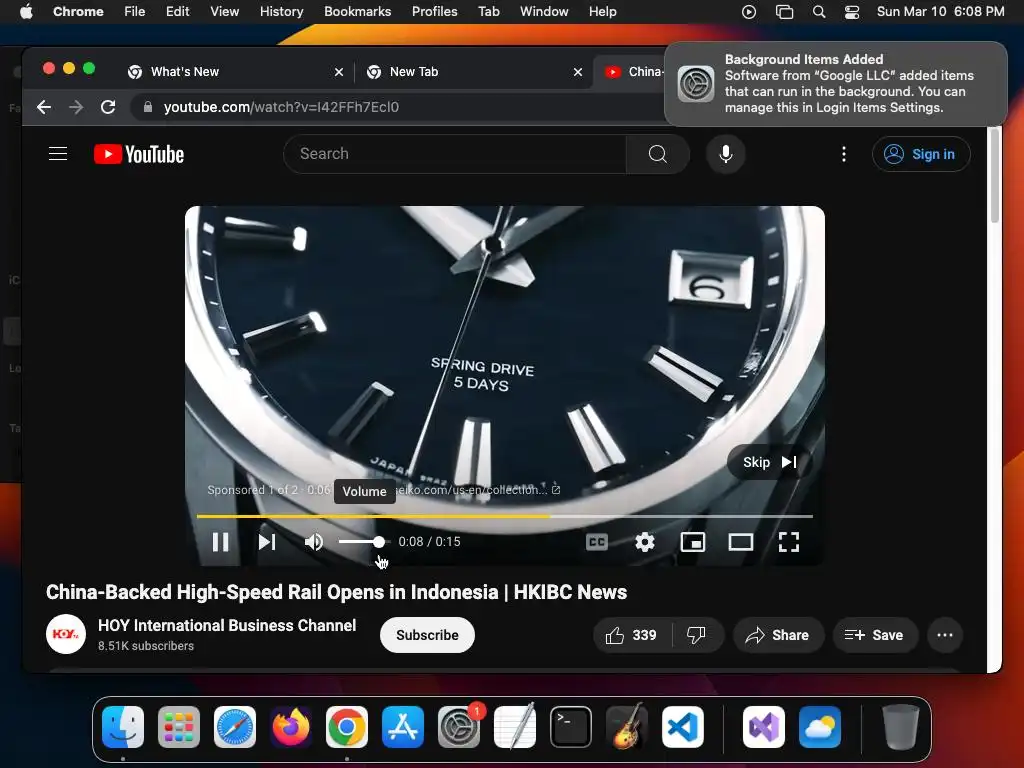
Task: Toggle closed captions (CC)
Action: pos(597,542)
